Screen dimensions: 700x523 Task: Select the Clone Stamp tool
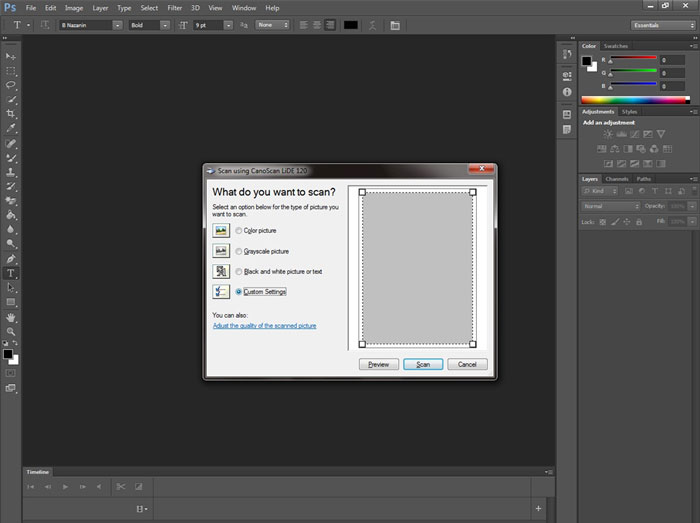pos(11,172)
